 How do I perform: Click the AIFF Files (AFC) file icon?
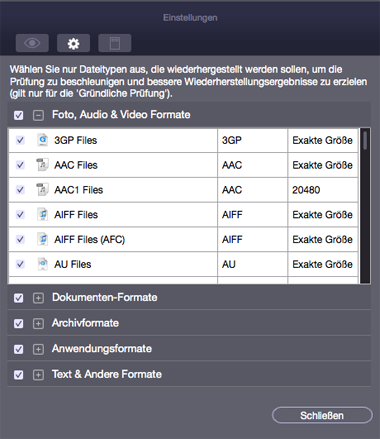click(x=42, y=239)
